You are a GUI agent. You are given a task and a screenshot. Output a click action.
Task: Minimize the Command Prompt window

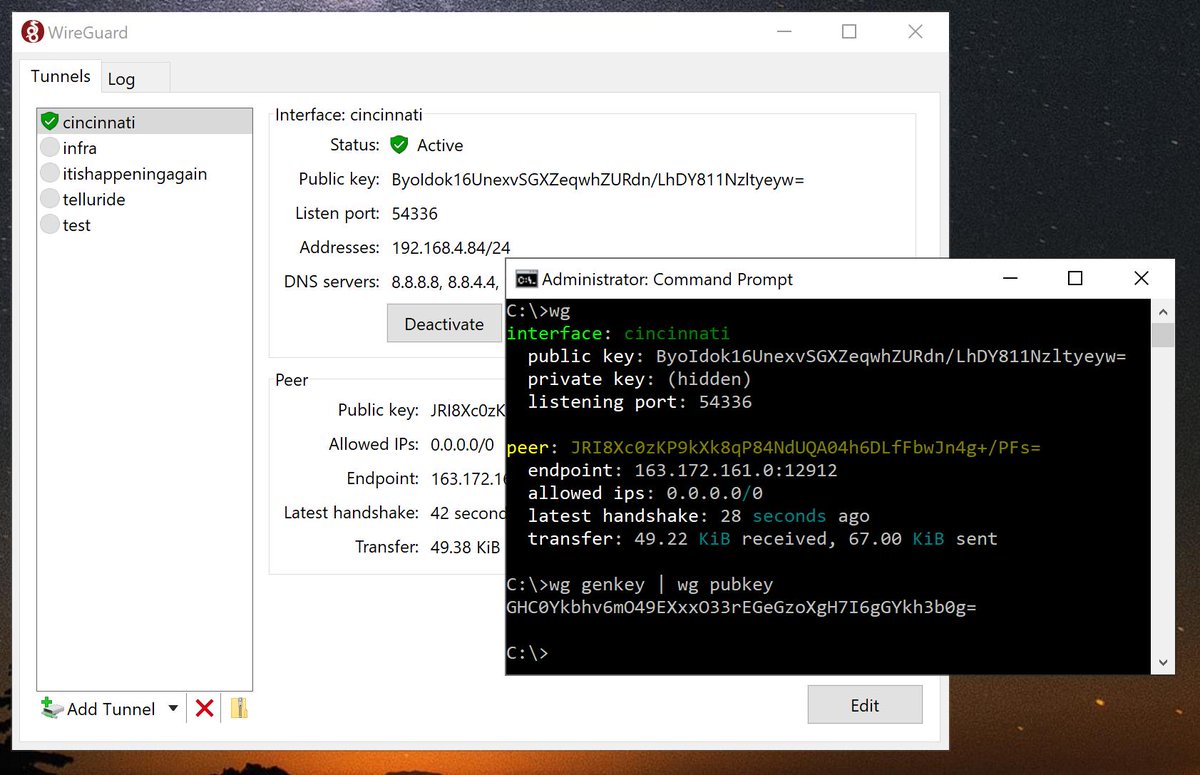(x=1010, y=279)
